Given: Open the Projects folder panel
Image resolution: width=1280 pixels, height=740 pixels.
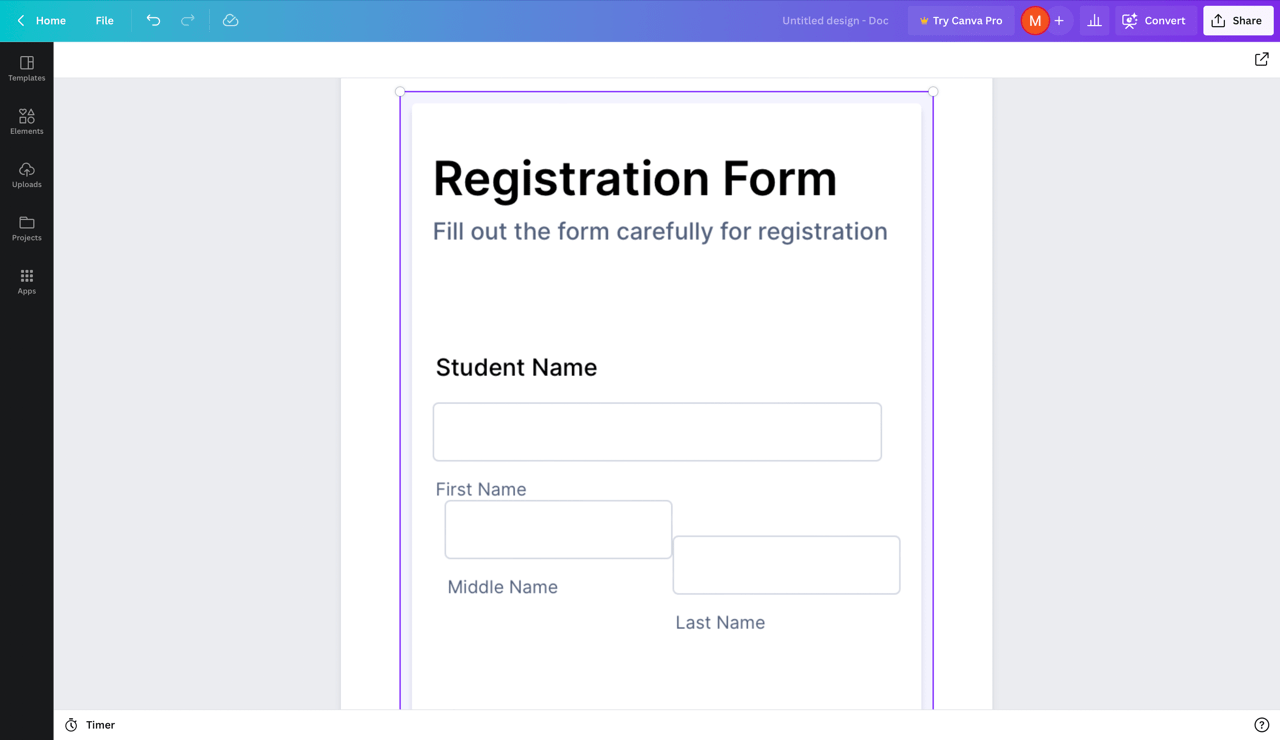Looking at the screenshot, I should 27,228.
